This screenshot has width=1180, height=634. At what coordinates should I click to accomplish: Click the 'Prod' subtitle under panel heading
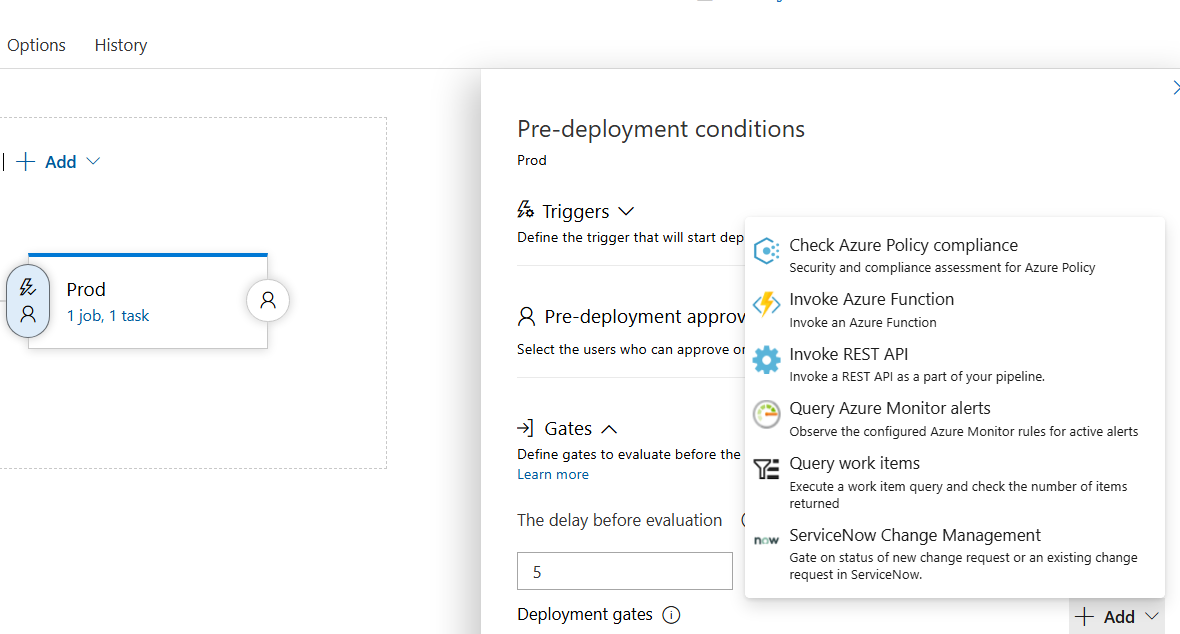[531, 160]
